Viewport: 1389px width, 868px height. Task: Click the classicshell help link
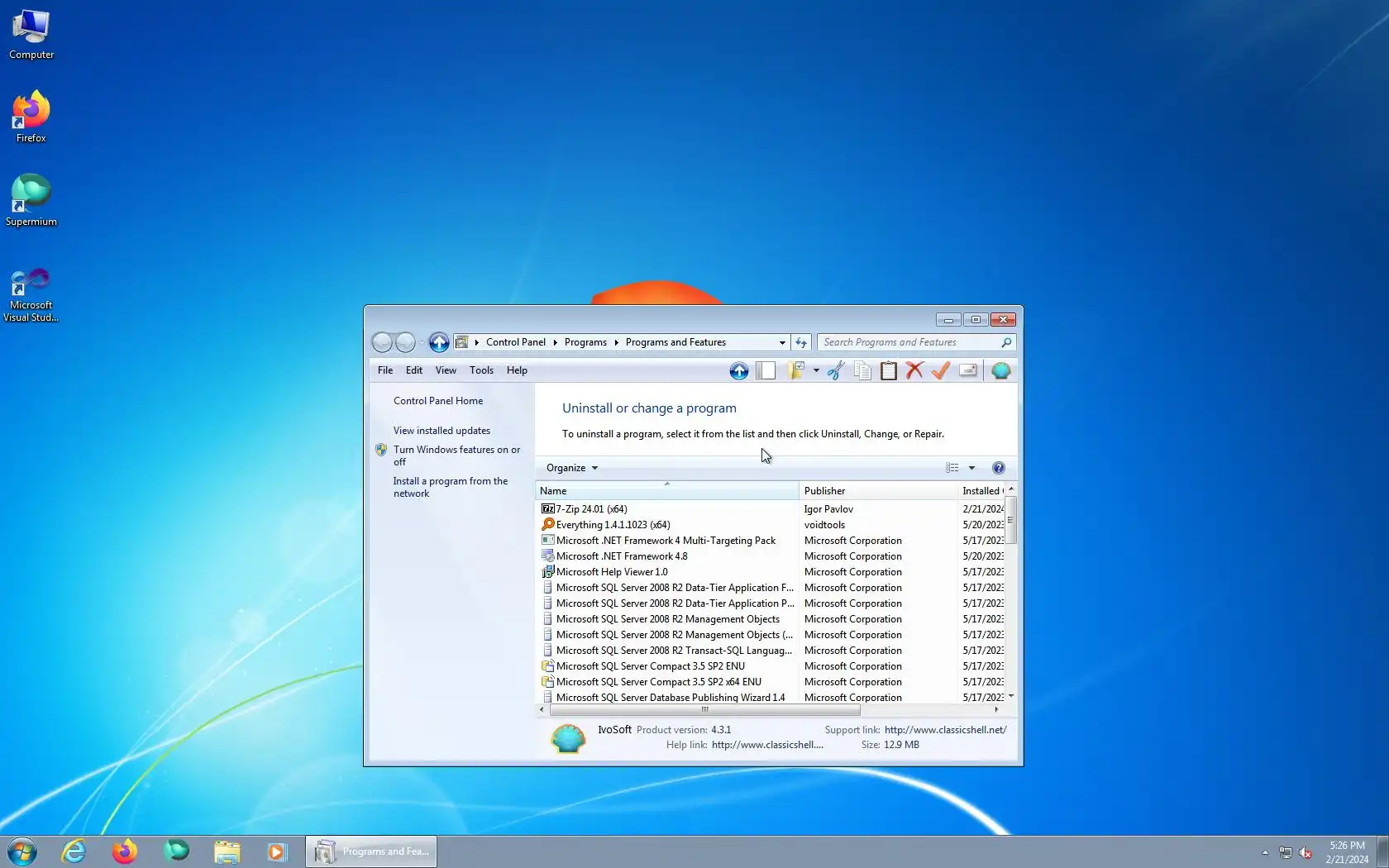(x=767, y=745)
